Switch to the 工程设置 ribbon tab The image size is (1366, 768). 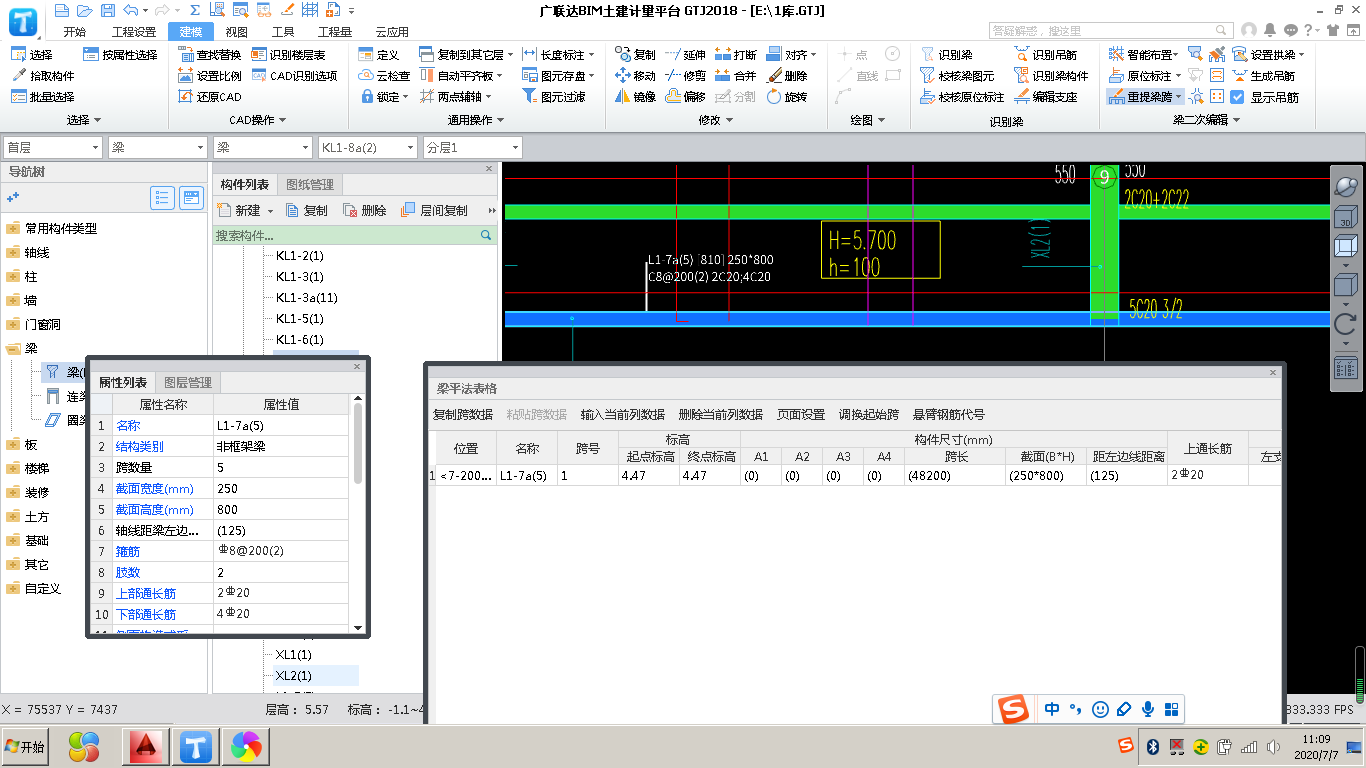coord(134,32)
